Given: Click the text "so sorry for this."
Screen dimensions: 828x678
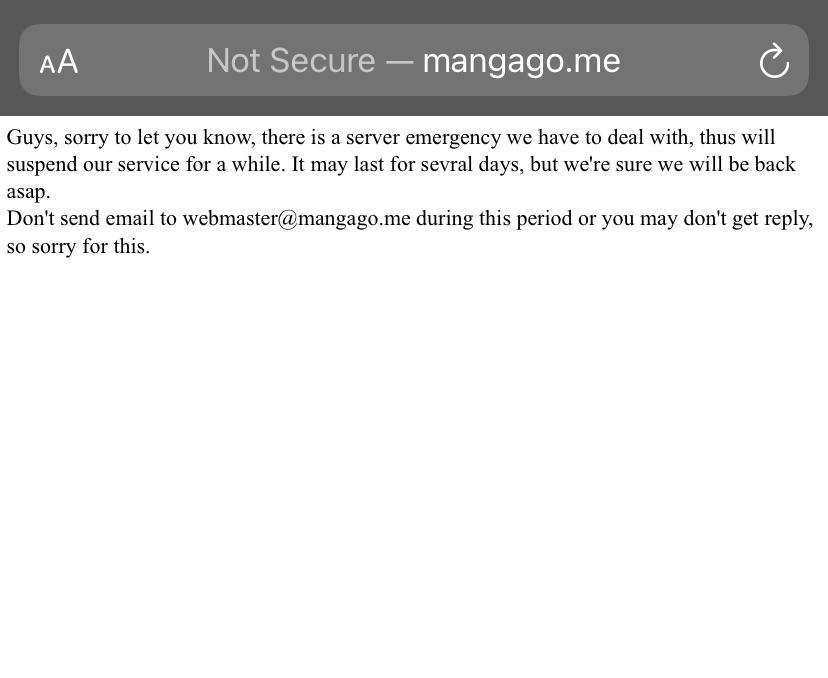Looking at the screenshot, I should coord(78,246).
